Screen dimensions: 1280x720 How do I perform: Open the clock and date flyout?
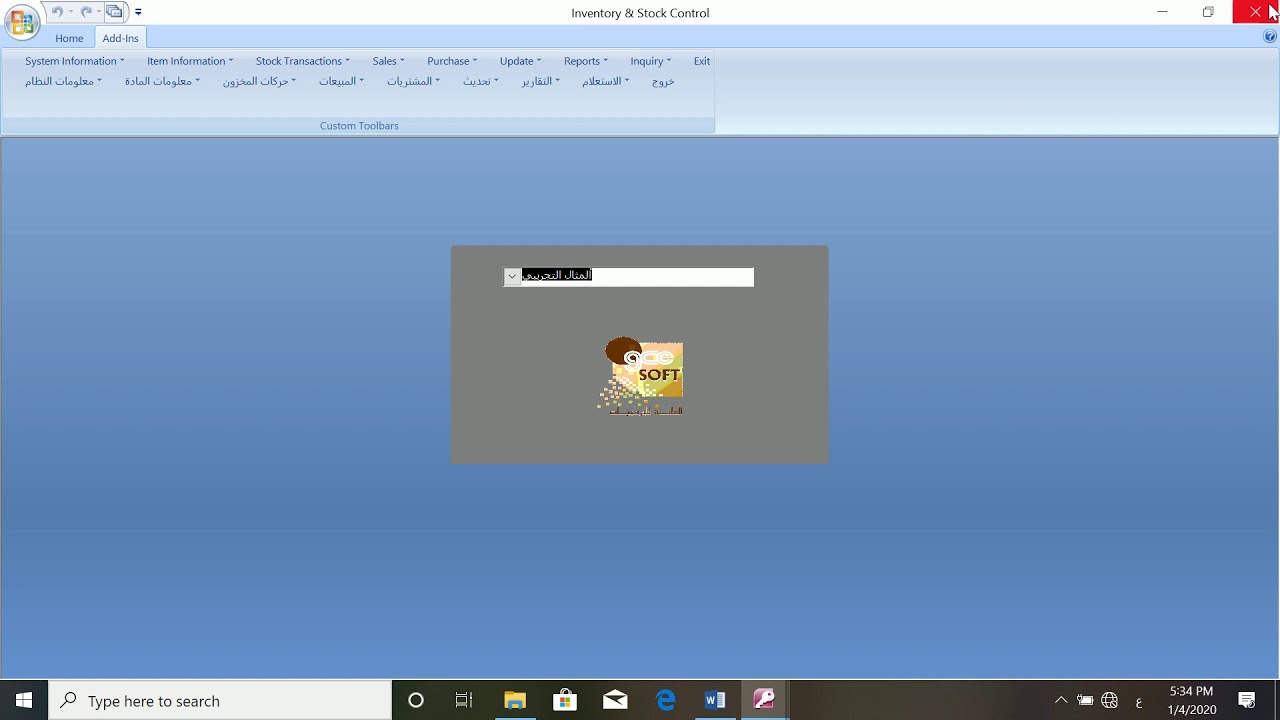coord(1192,700)
